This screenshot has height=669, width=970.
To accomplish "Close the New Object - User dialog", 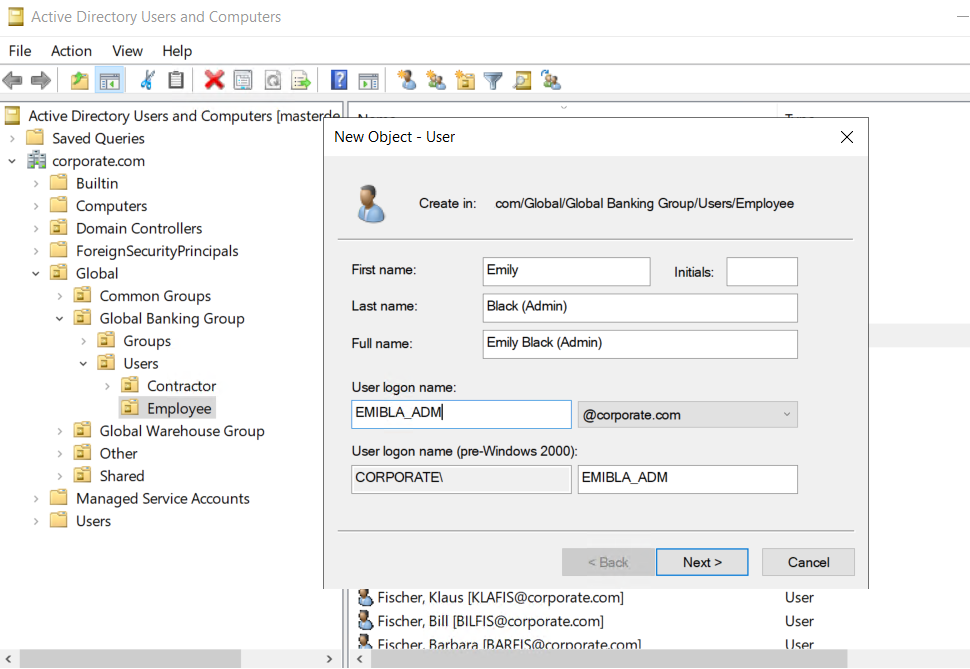I will pyautogui.click(x=847, y=137).
